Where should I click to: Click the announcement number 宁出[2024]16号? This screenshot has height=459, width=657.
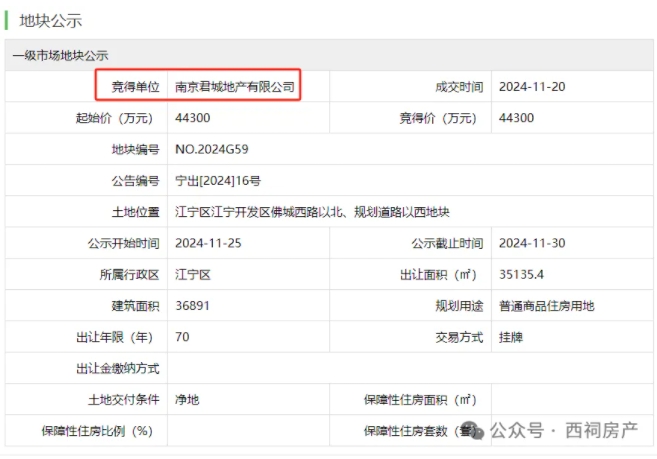point(217,181)
